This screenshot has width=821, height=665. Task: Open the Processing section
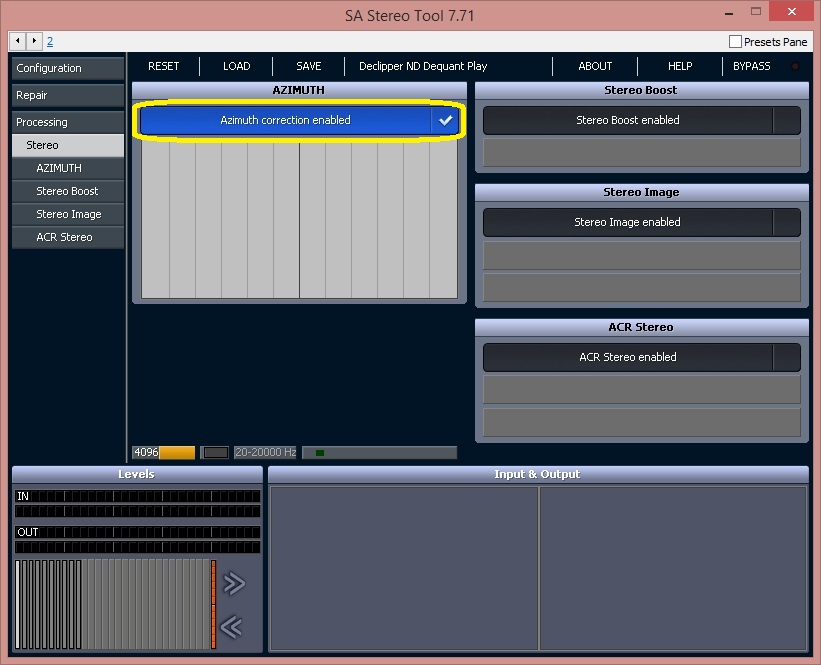[x=68, y=122]
